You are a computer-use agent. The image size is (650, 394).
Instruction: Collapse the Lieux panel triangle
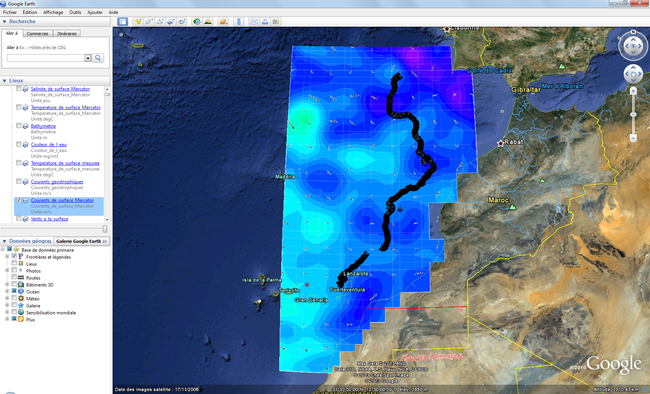(5, 80)
